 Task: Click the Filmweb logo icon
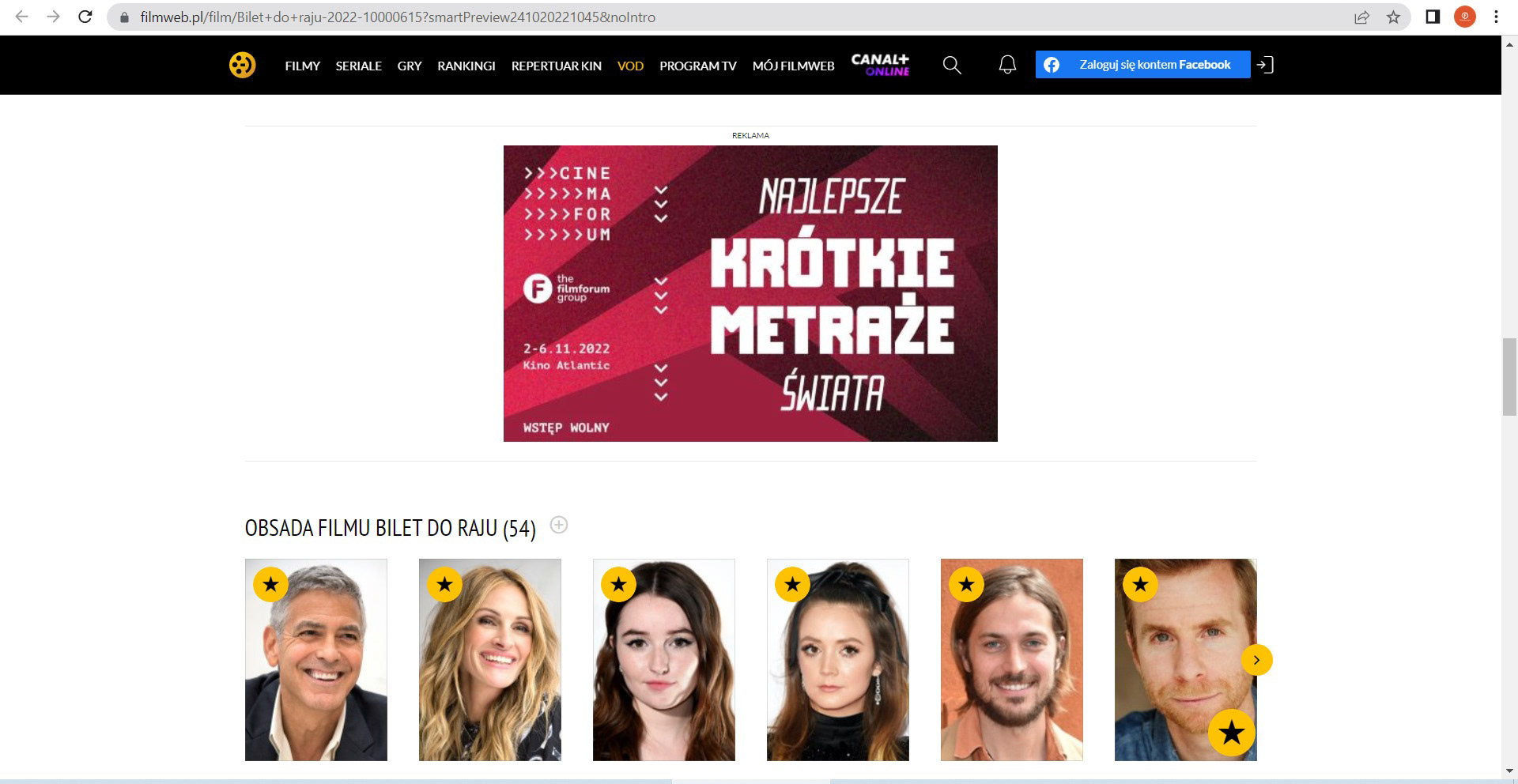coord(242,65)
